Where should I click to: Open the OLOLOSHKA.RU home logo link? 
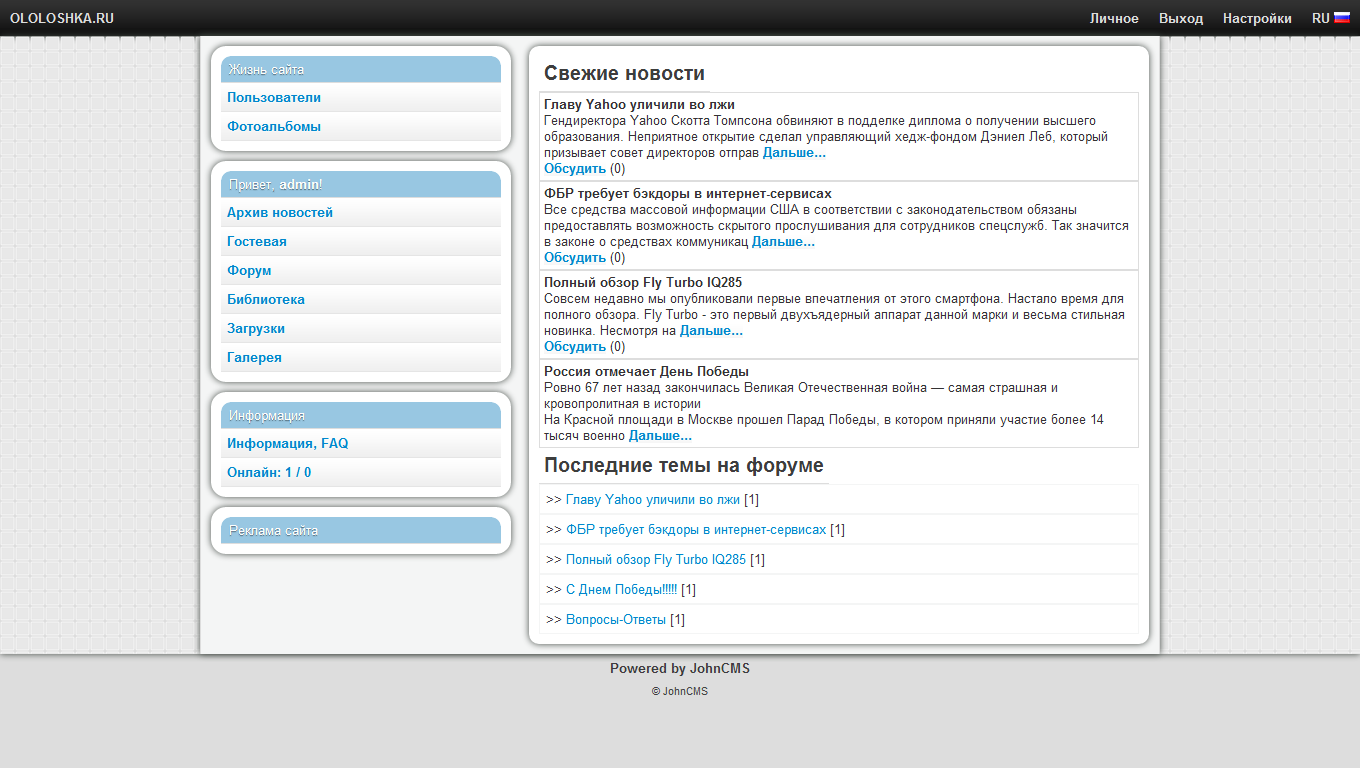(x=62, y=18)
